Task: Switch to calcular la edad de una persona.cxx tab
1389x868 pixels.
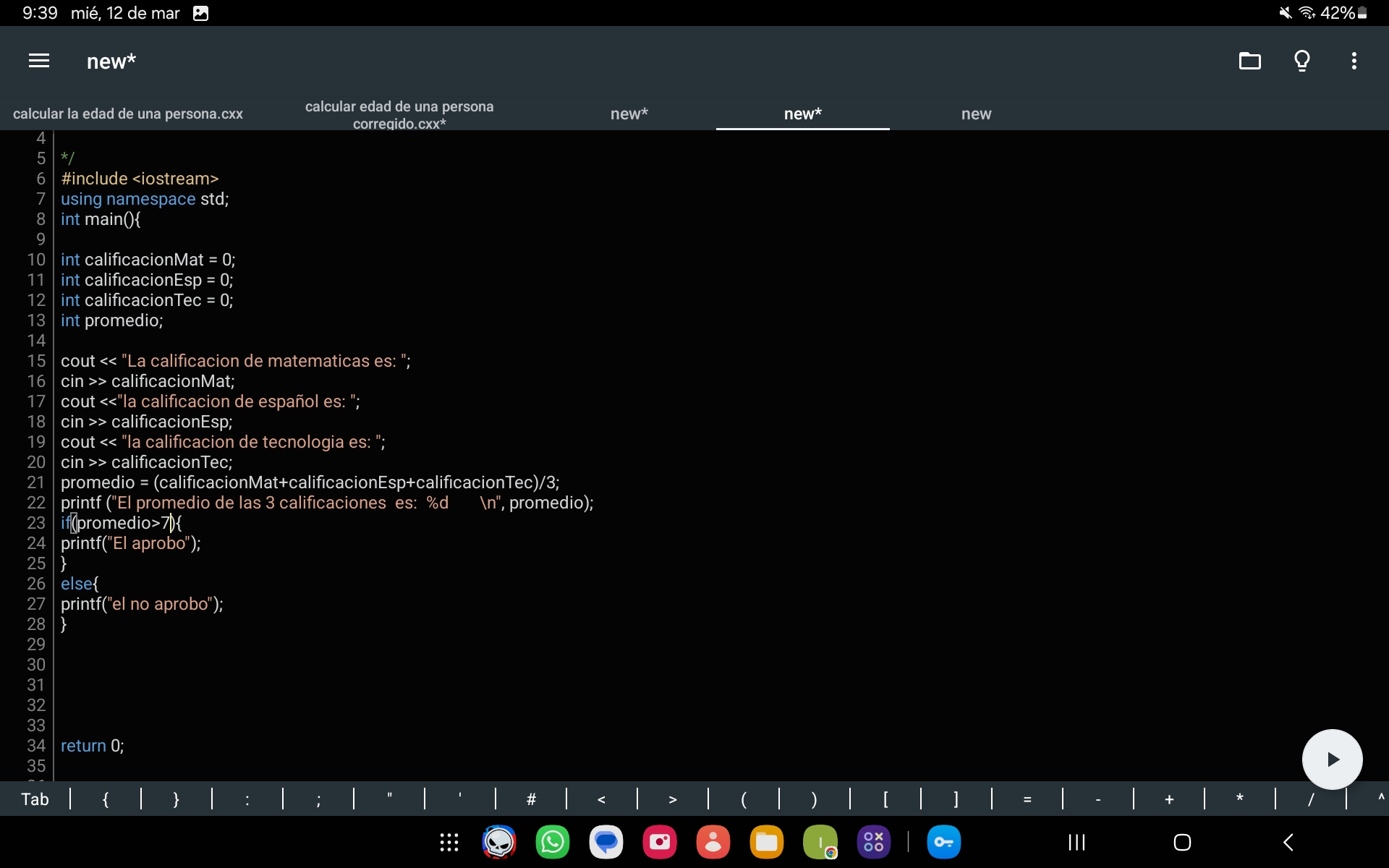Action: 128,114
